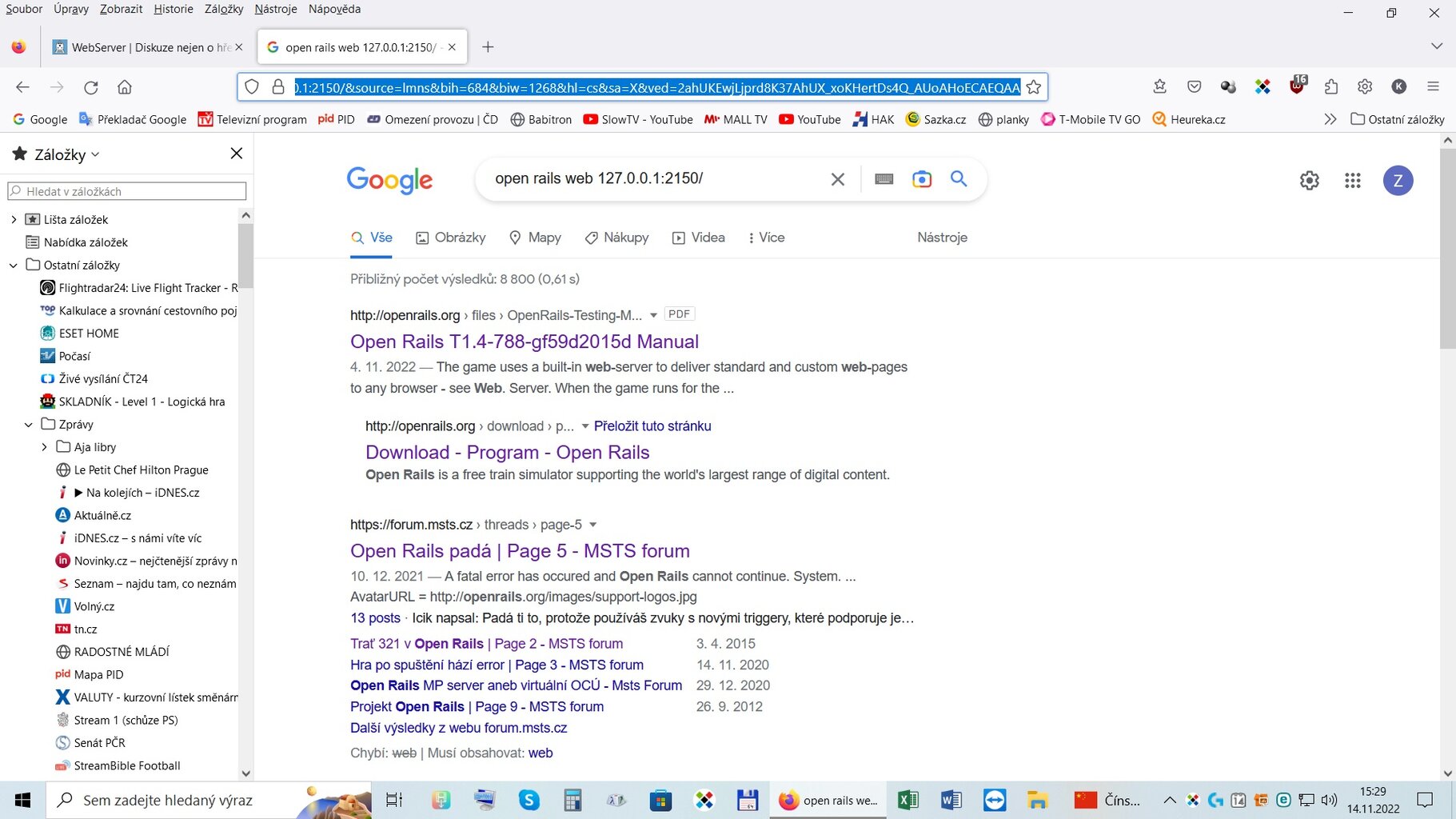1456x819 pixels.
Task: Open Open Rails padá Page 5 result
Action: pyautogui.click(x=520, y=551)
